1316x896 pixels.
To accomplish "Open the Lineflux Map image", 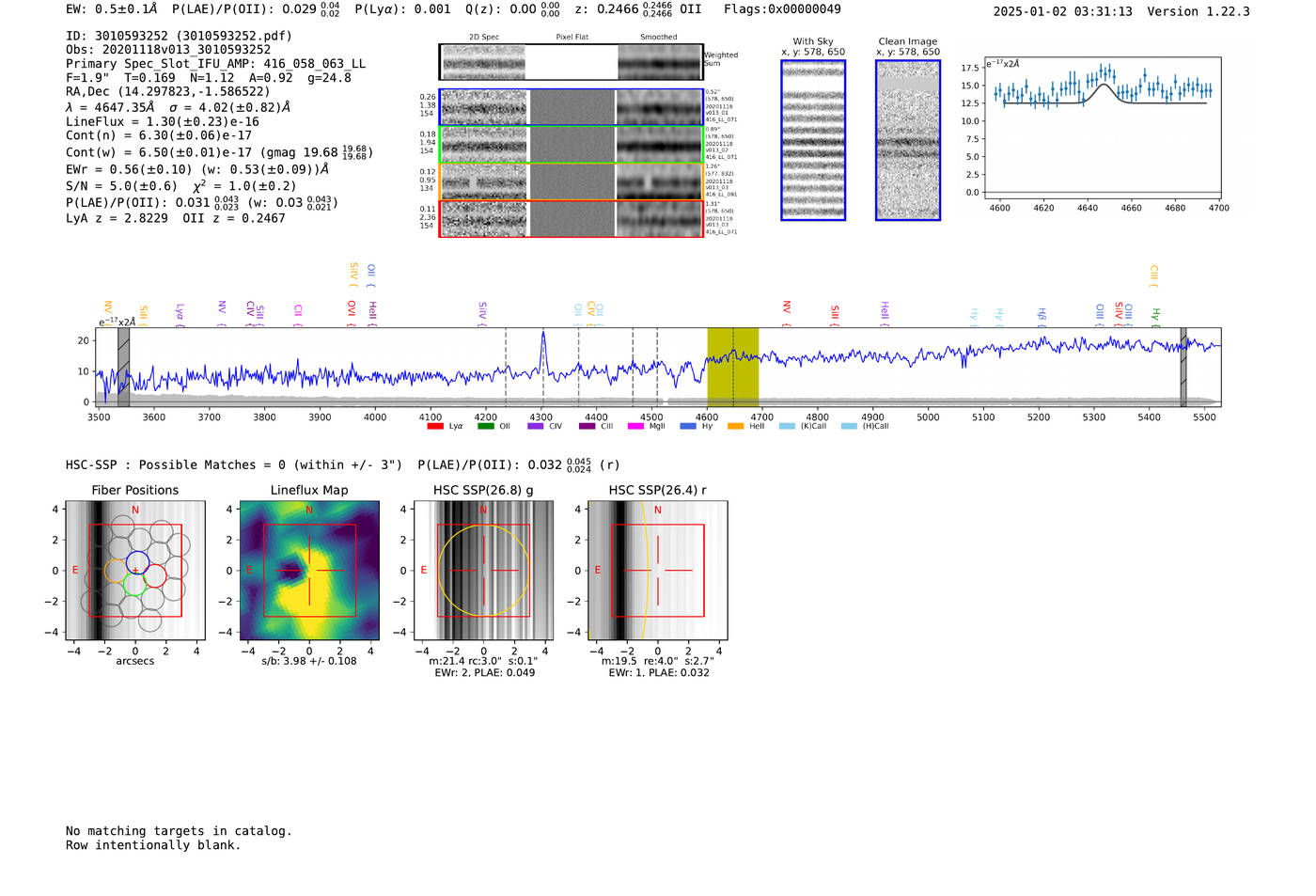I will point(309,571).
